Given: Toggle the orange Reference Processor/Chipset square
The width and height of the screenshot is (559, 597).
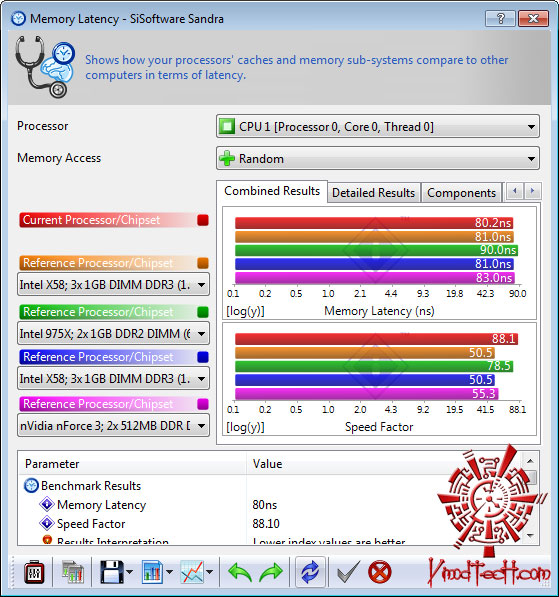Looking at the screenshot, I should pyautogui.click(x=203, y=263).
